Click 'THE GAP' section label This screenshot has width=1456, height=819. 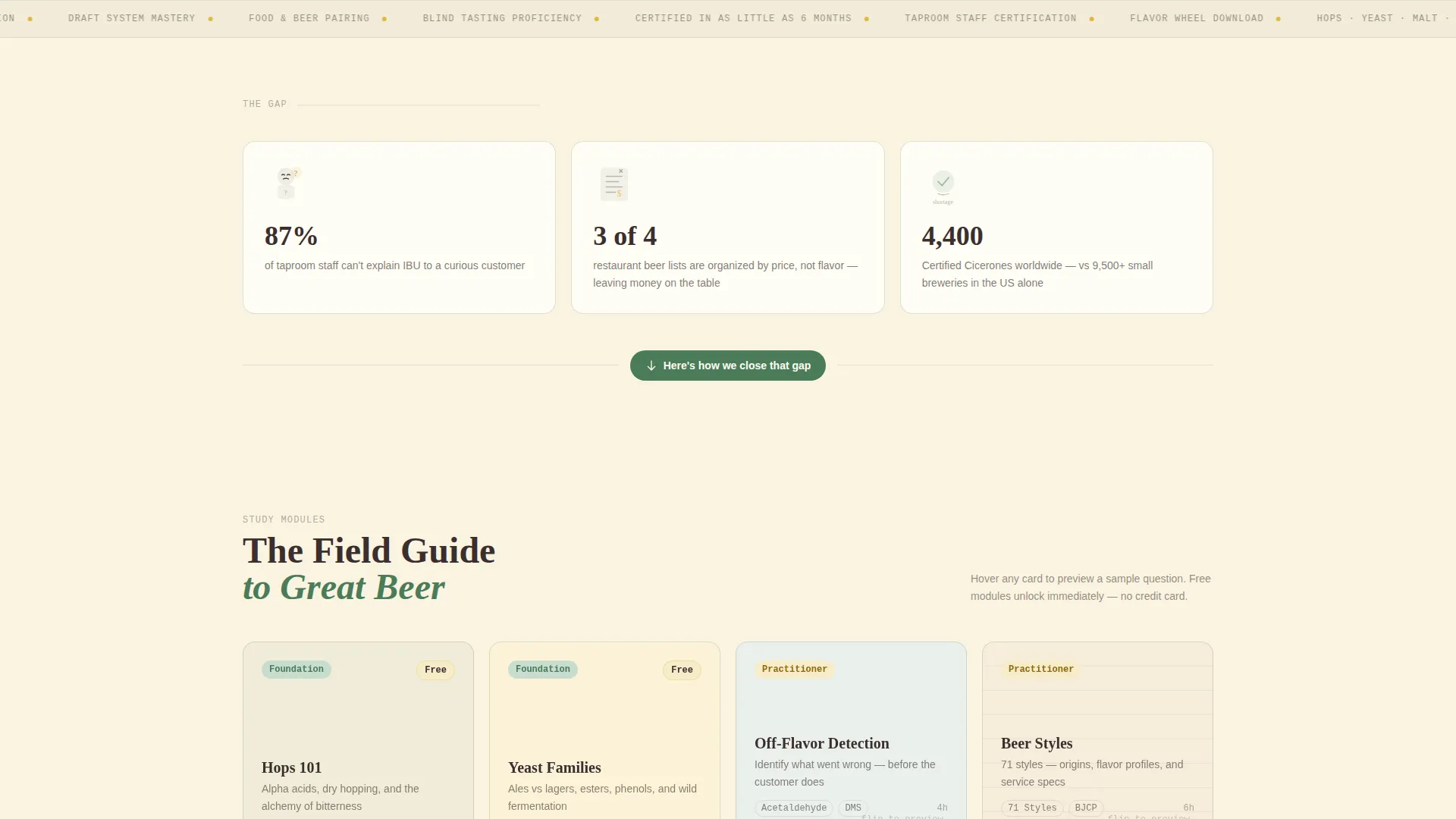(x=265, y=104)
